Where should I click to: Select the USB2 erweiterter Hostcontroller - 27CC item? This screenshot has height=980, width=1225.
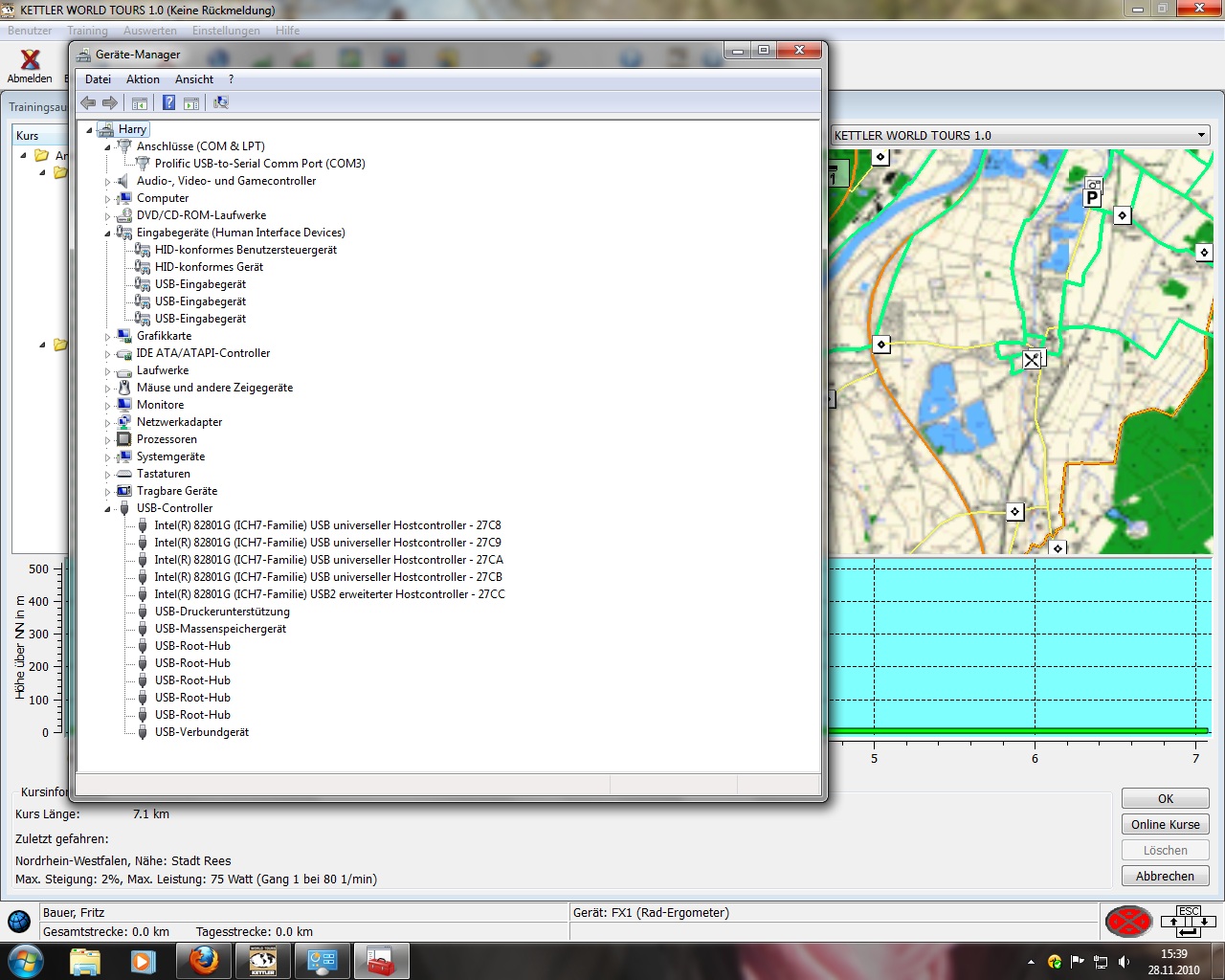tap(329, 594)
